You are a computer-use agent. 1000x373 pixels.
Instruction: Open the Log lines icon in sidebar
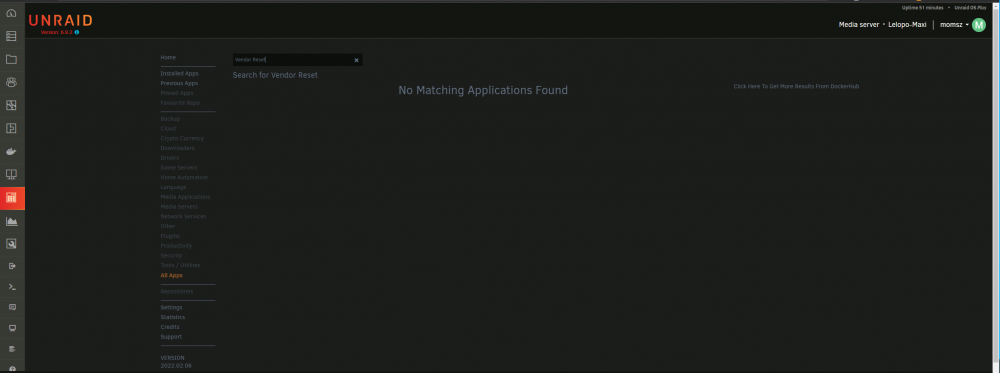point(11,349)
